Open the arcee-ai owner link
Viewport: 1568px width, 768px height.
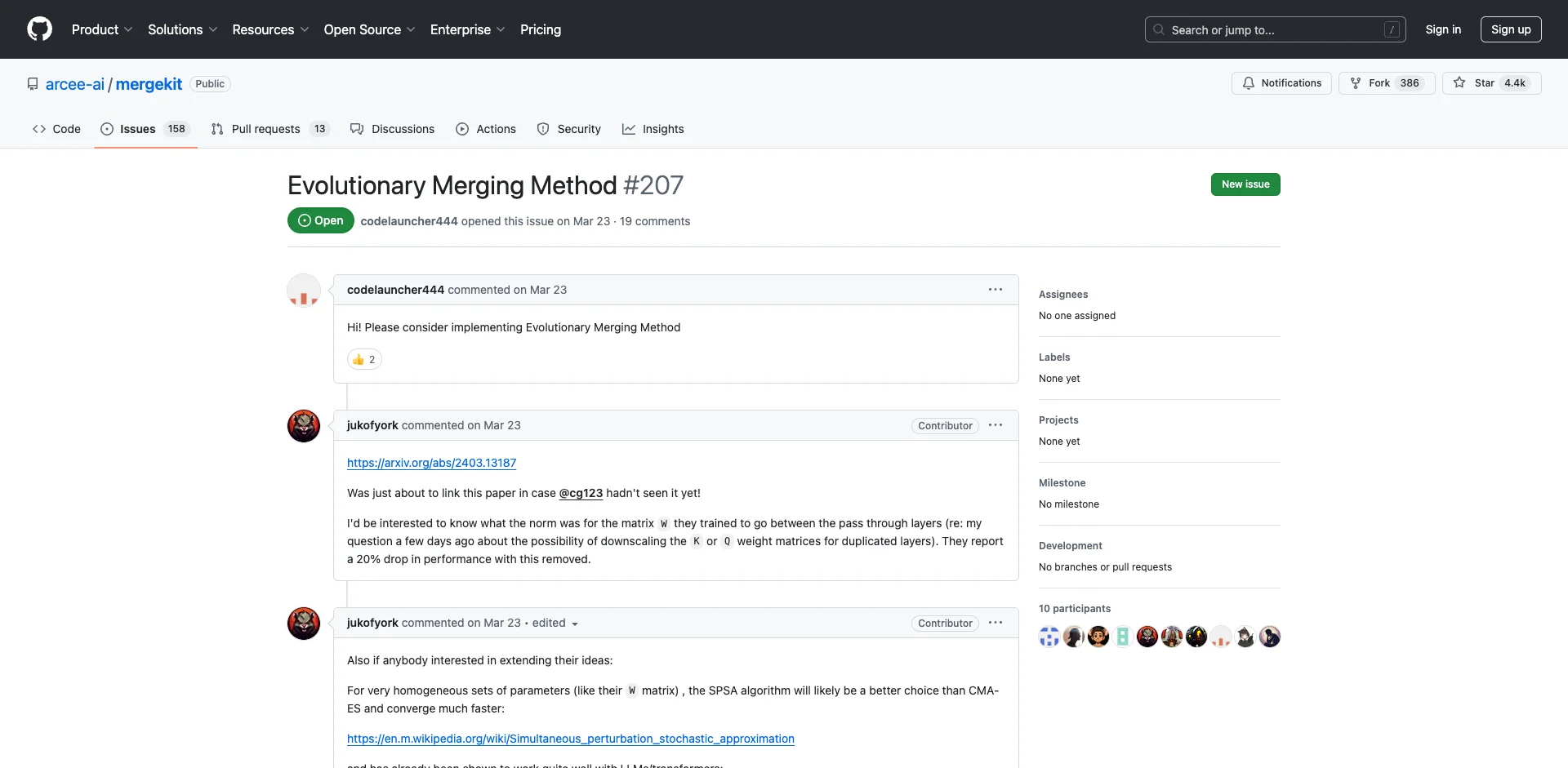pos(75,84)
